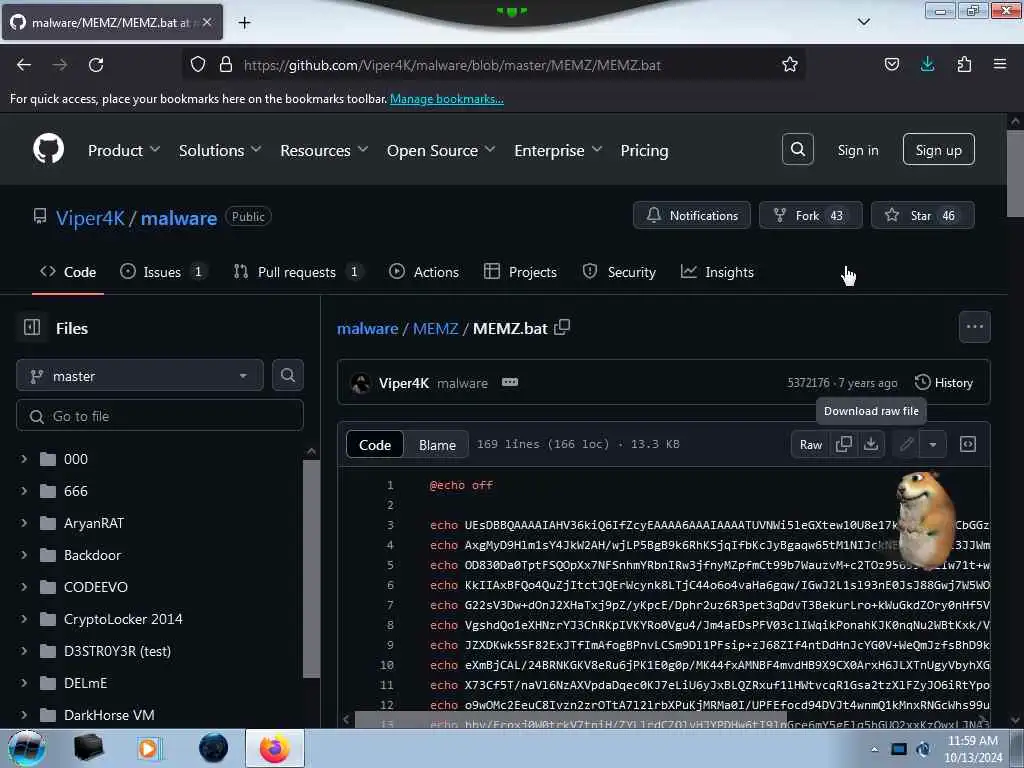The height and width of the screenshot is (768, 1024).
Task: Expand the 000 folder
Action: pyautogui.click(x=24, y=458)
